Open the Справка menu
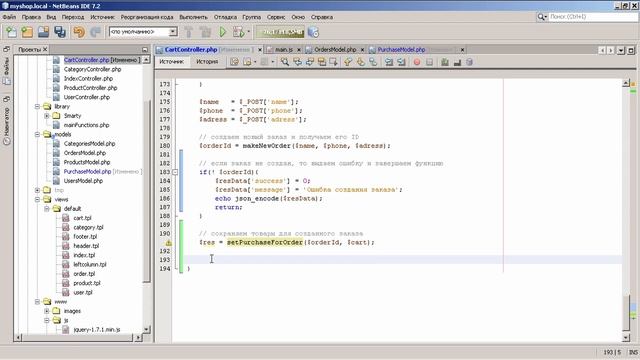 coord(322,17)
